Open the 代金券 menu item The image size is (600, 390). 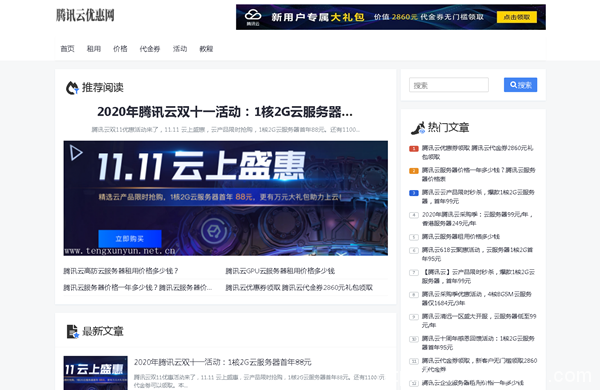pos(150,49)
